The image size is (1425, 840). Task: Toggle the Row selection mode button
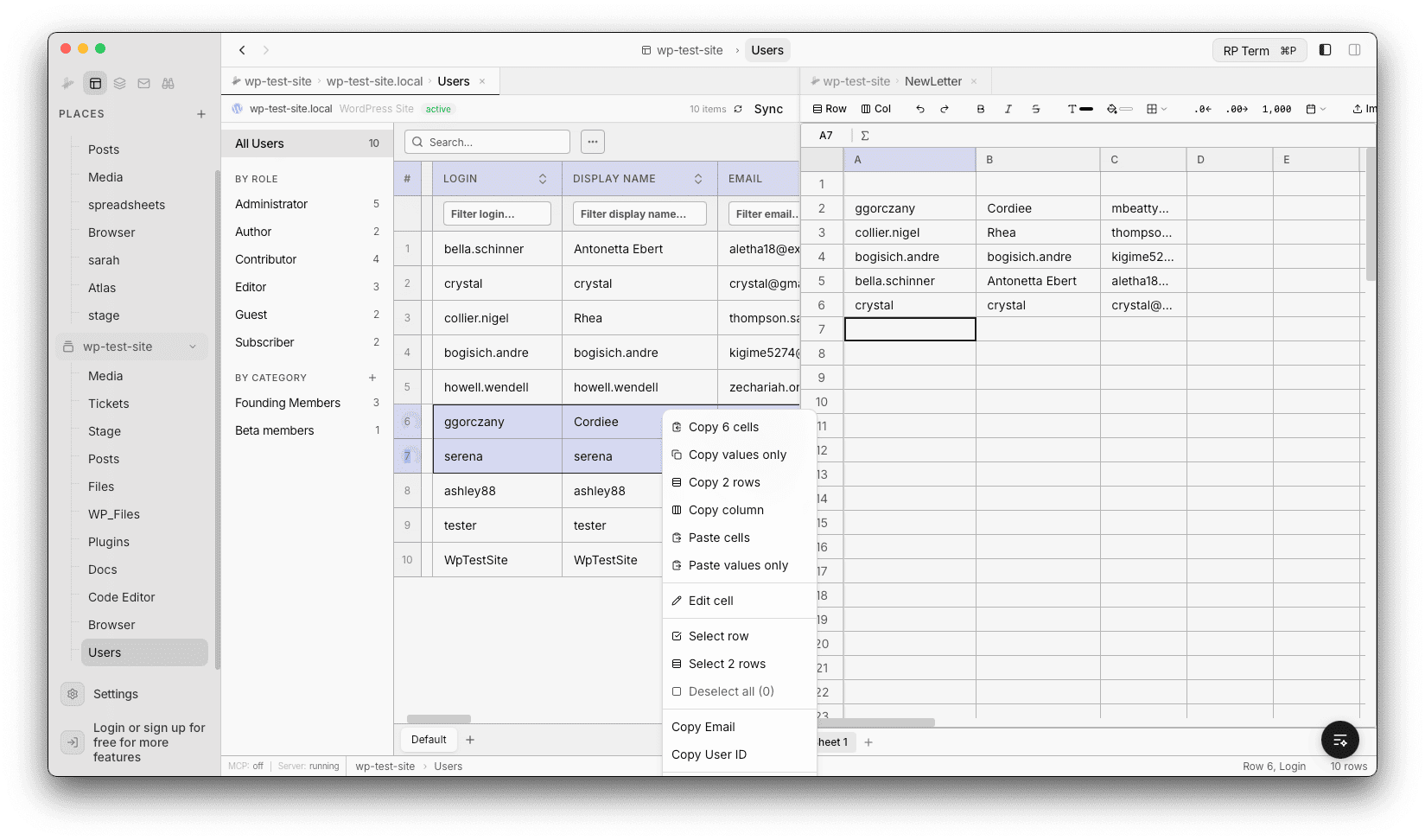click(x=828, y=109)
